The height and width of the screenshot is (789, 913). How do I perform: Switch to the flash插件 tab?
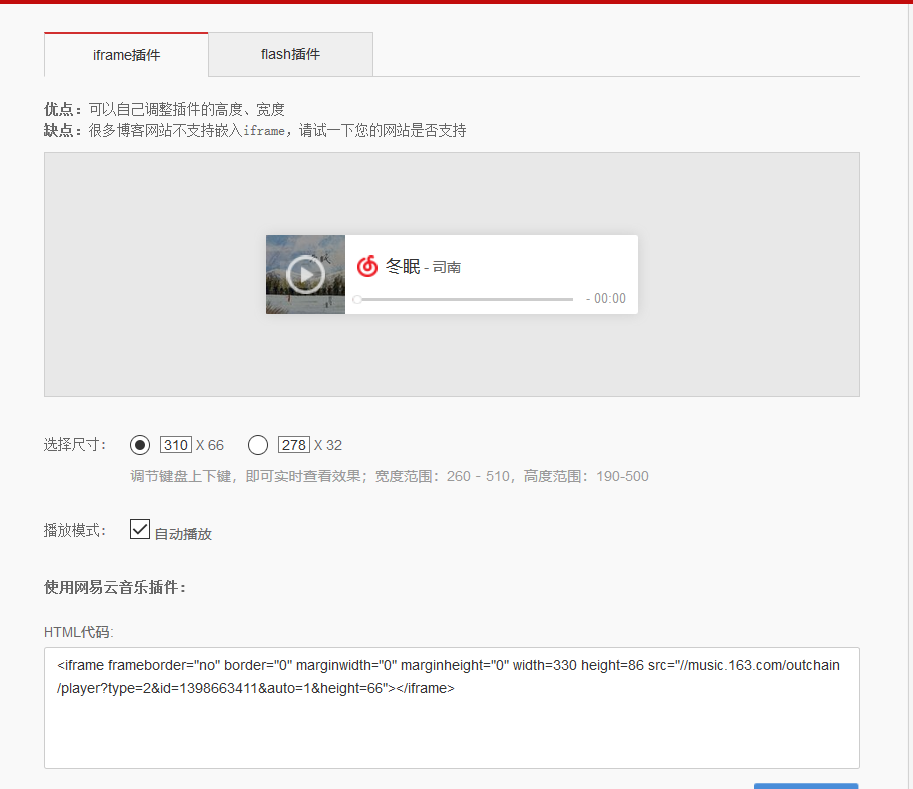[x=291, y=54]
